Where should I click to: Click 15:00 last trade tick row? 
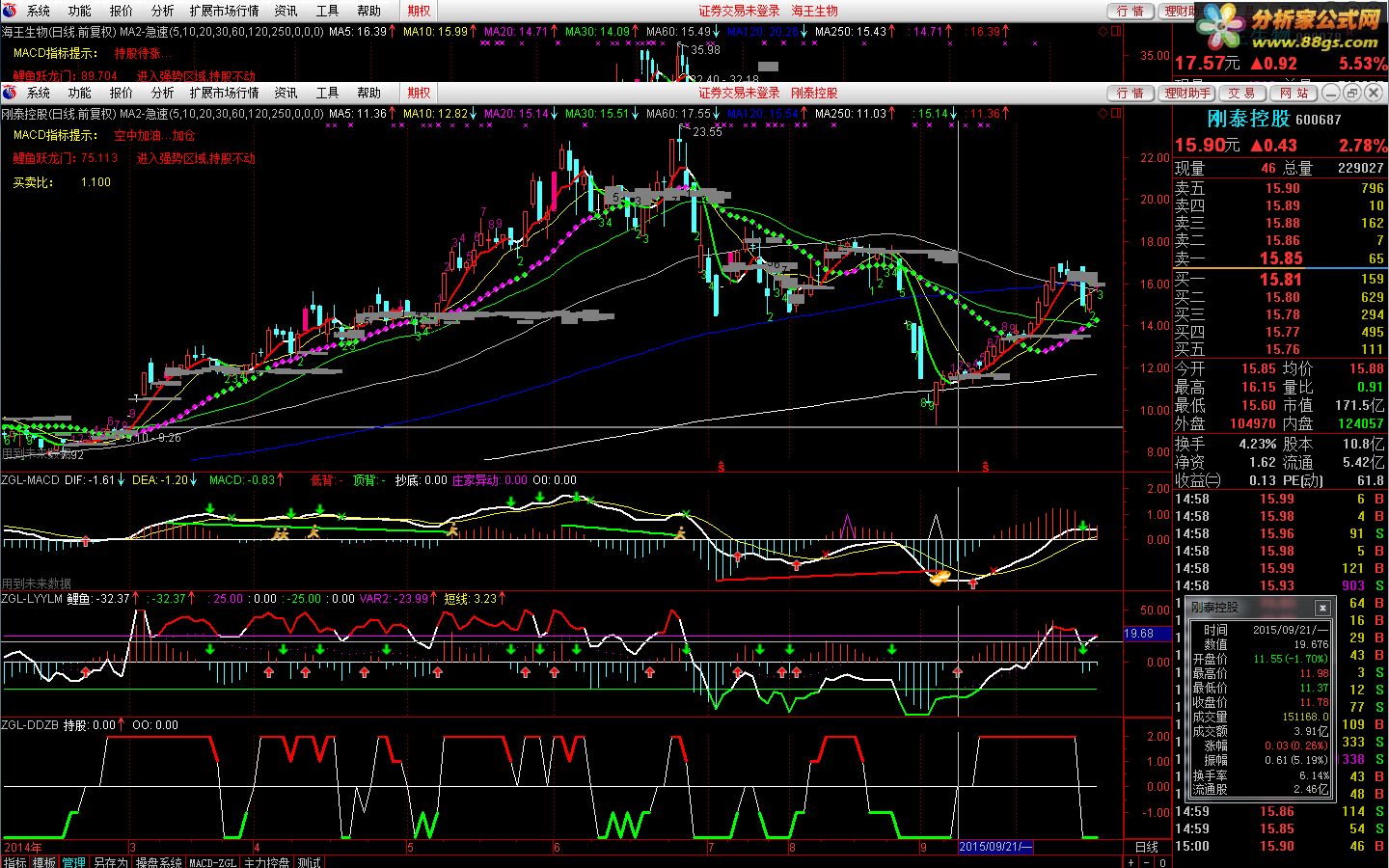pyautogui.click(x=1279, y=846)
